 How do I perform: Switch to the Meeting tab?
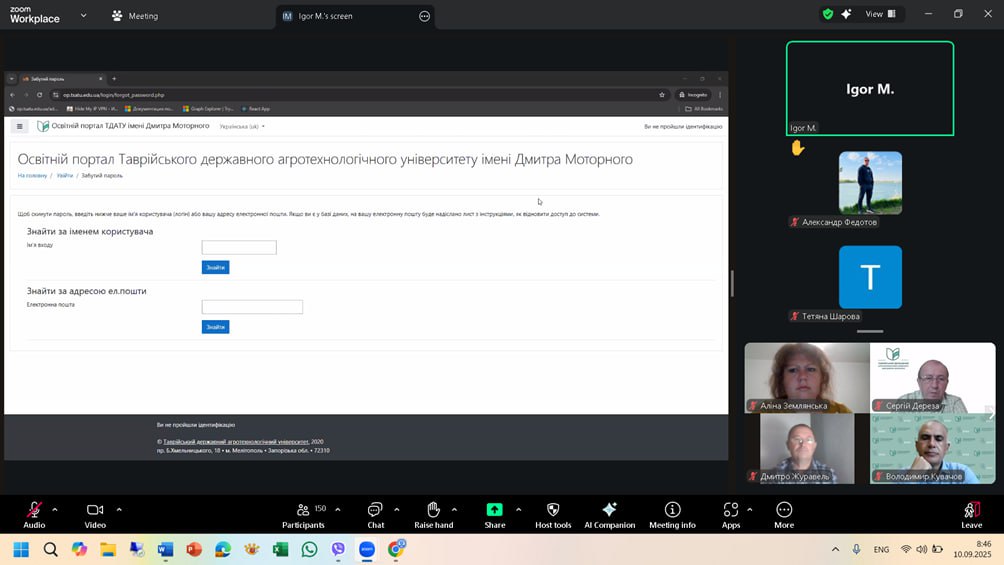click(x=135, y=16)
